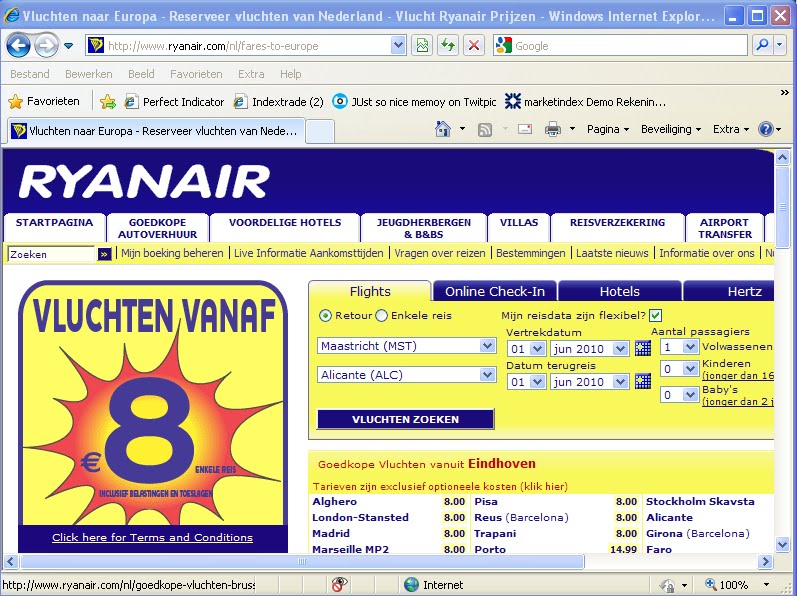Click the browser Forward arrow button

47,46
